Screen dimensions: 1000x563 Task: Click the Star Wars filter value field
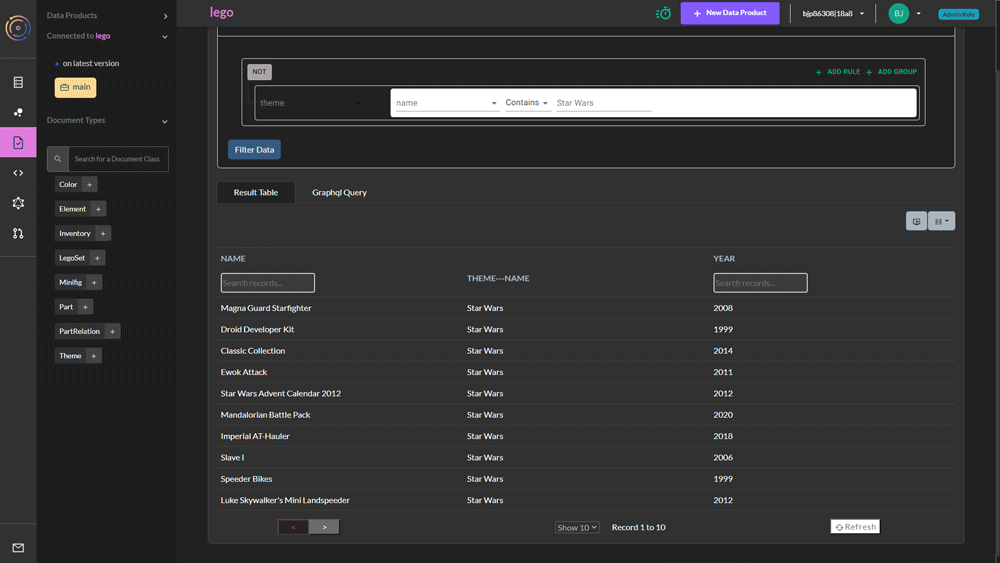pos(603,103)
